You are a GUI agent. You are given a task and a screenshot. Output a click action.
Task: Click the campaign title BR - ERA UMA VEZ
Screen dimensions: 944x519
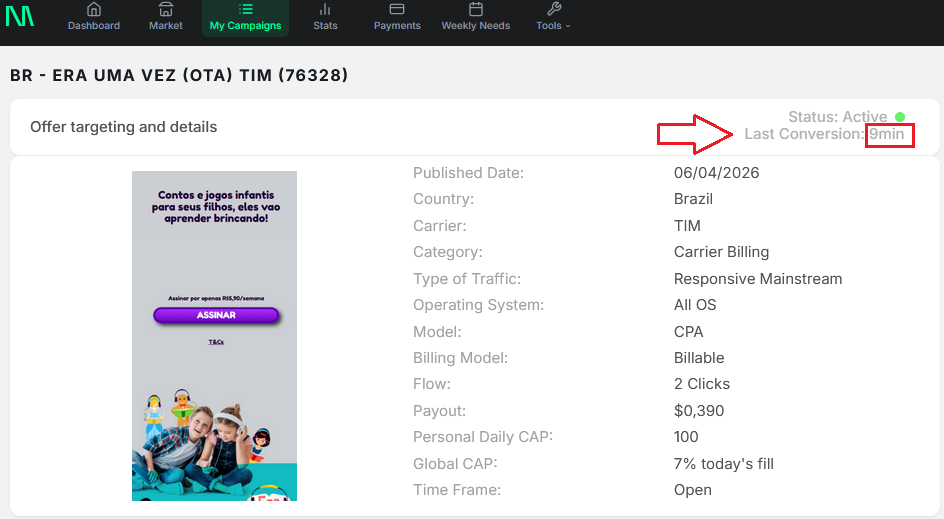(x=179, y=75)
